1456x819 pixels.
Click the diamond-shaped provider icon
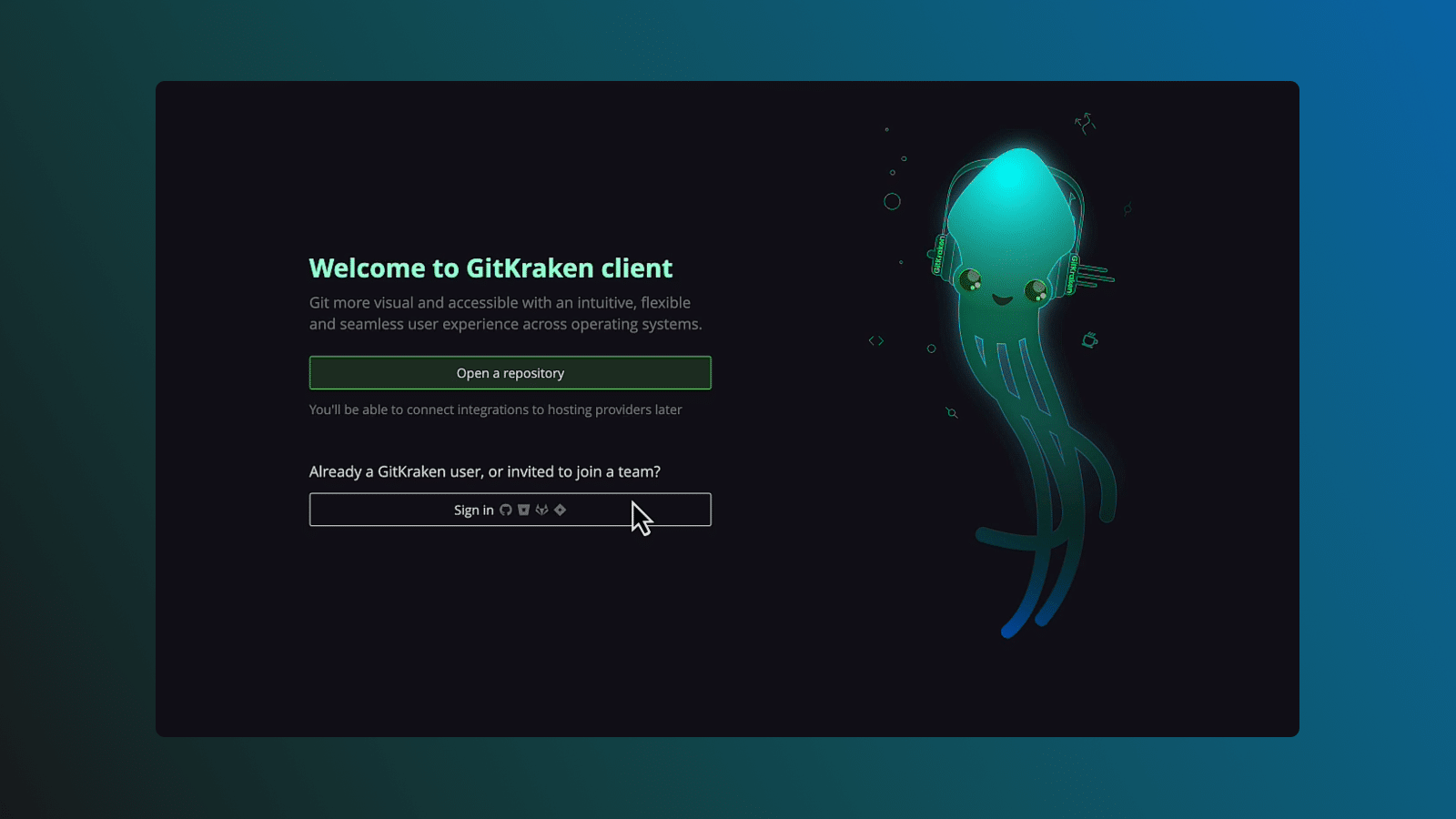tap(561, 510)
